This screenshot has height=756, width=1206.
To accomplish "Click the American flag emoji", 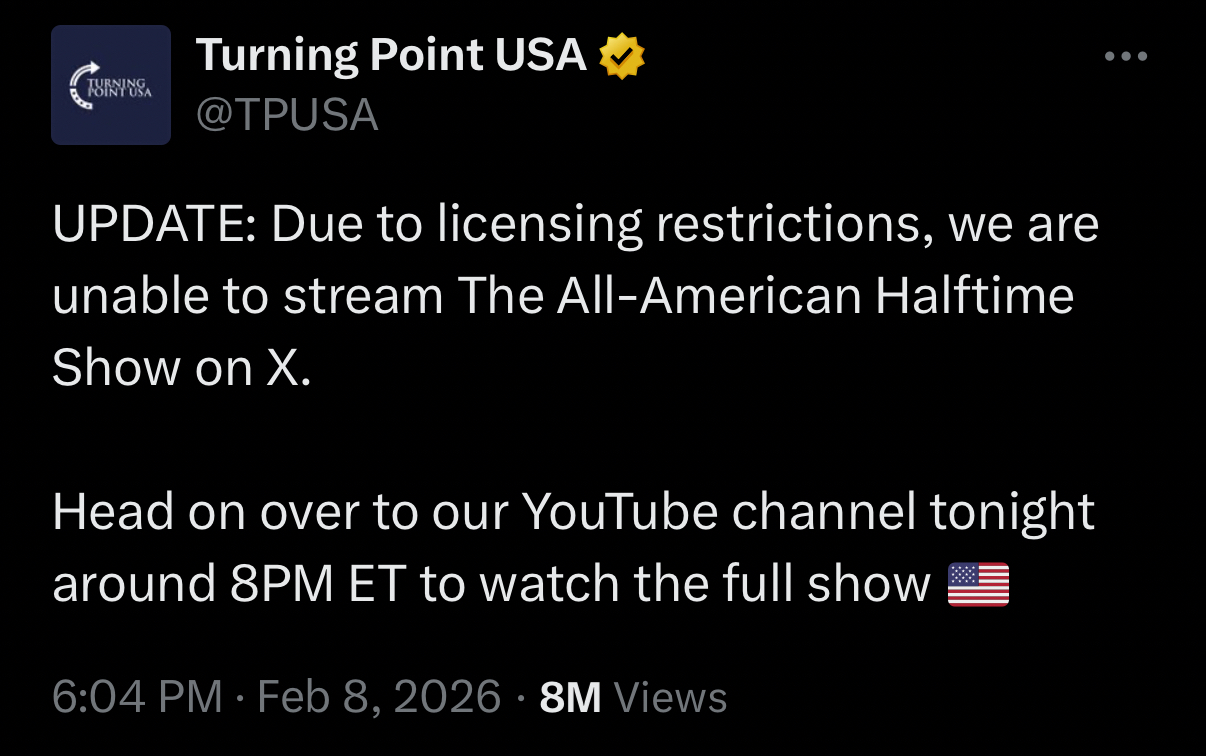I will (977, 584).
